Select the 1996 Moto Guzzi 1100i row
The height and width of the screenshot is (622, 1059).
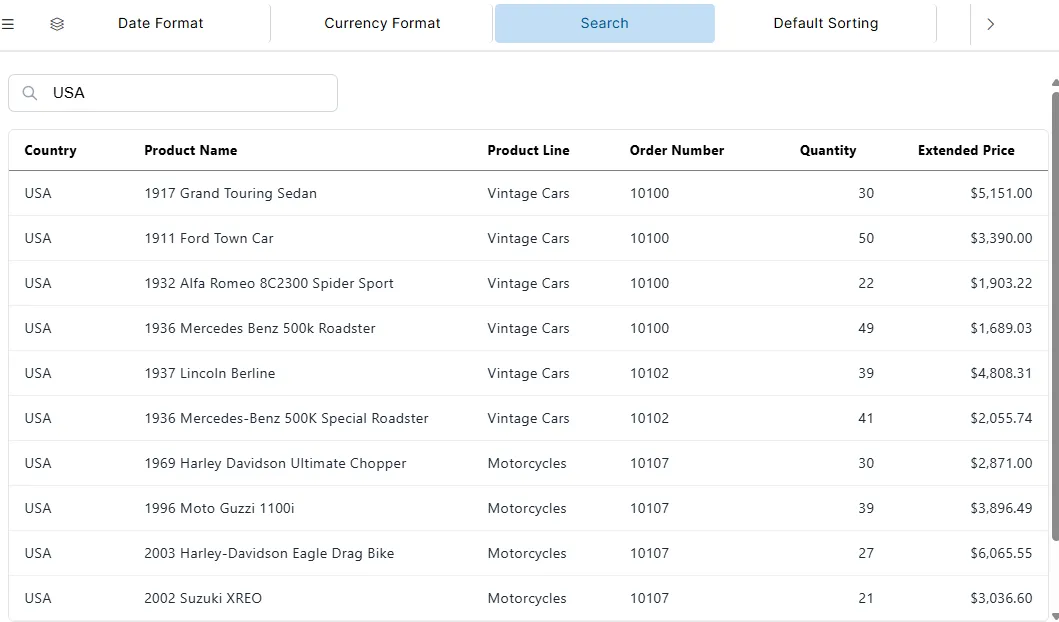400,508
